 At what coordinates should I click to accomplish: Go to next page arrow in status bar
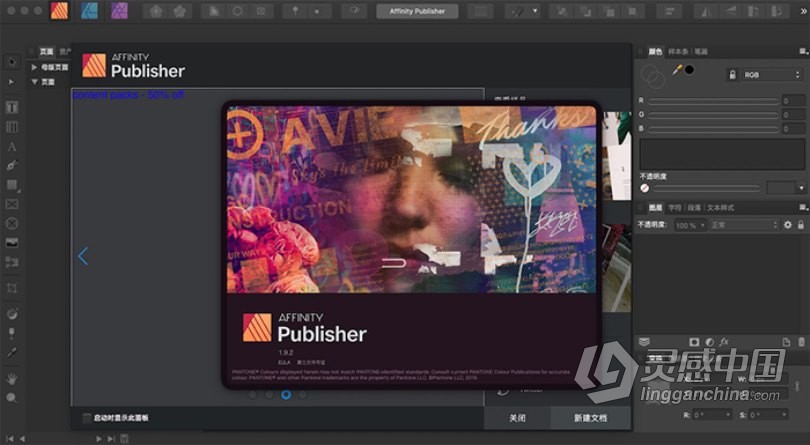tap(99, 439)
